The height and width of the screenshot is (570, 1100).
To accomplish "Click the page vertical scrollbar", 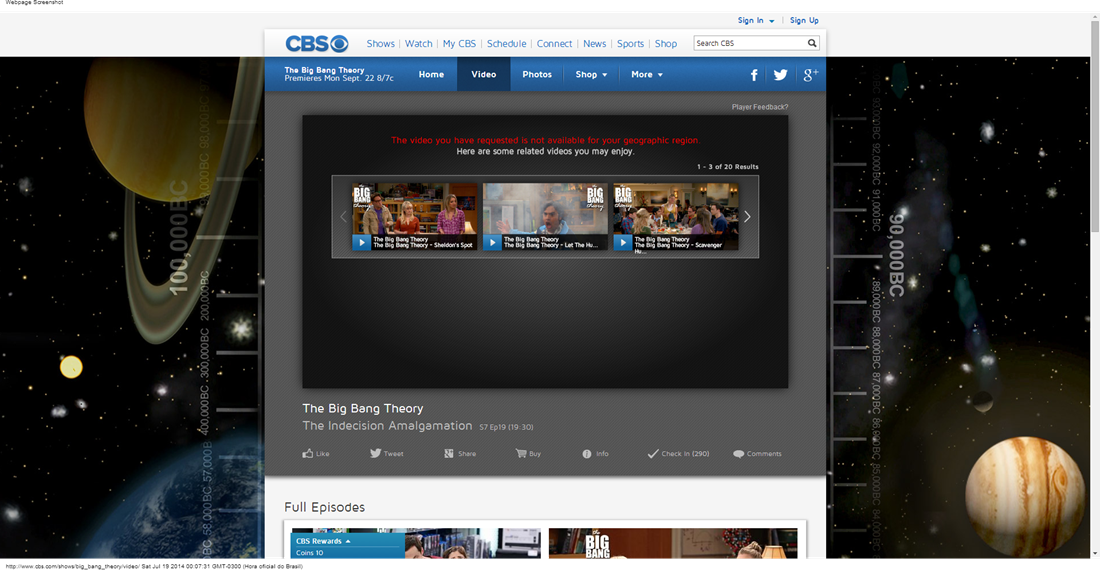I will (x=1094, y=126).
